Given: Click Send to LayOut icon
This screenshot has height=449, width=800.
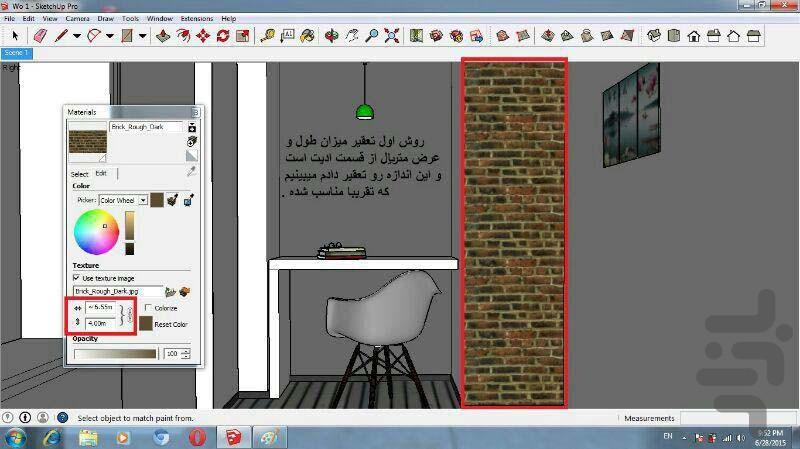Looking at the screenshot, I should tap(477, 36).
